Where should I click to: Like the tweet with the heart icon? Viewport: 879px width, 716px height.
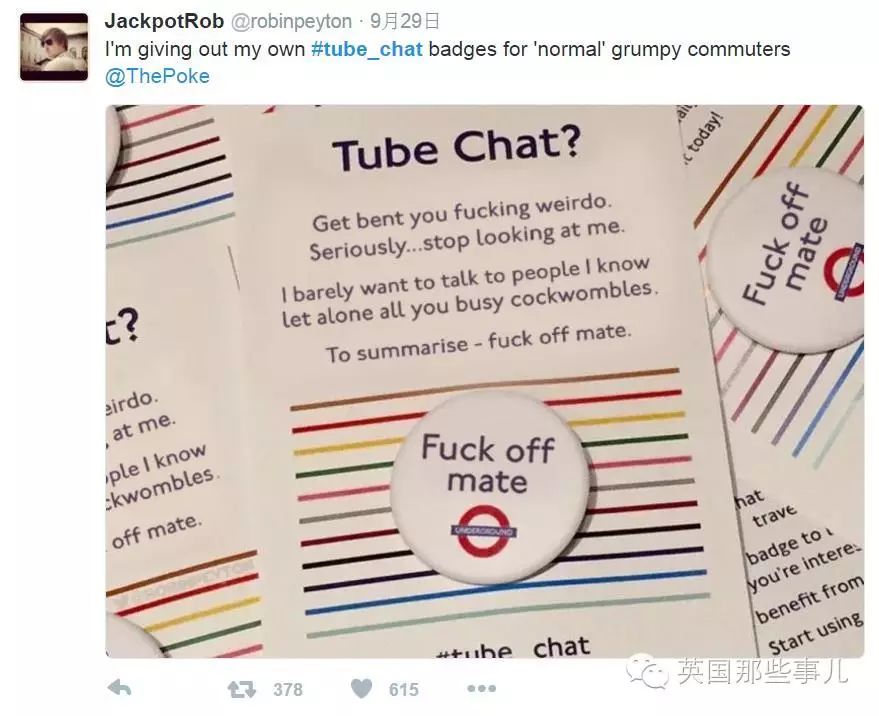click(x=361, y=689)
